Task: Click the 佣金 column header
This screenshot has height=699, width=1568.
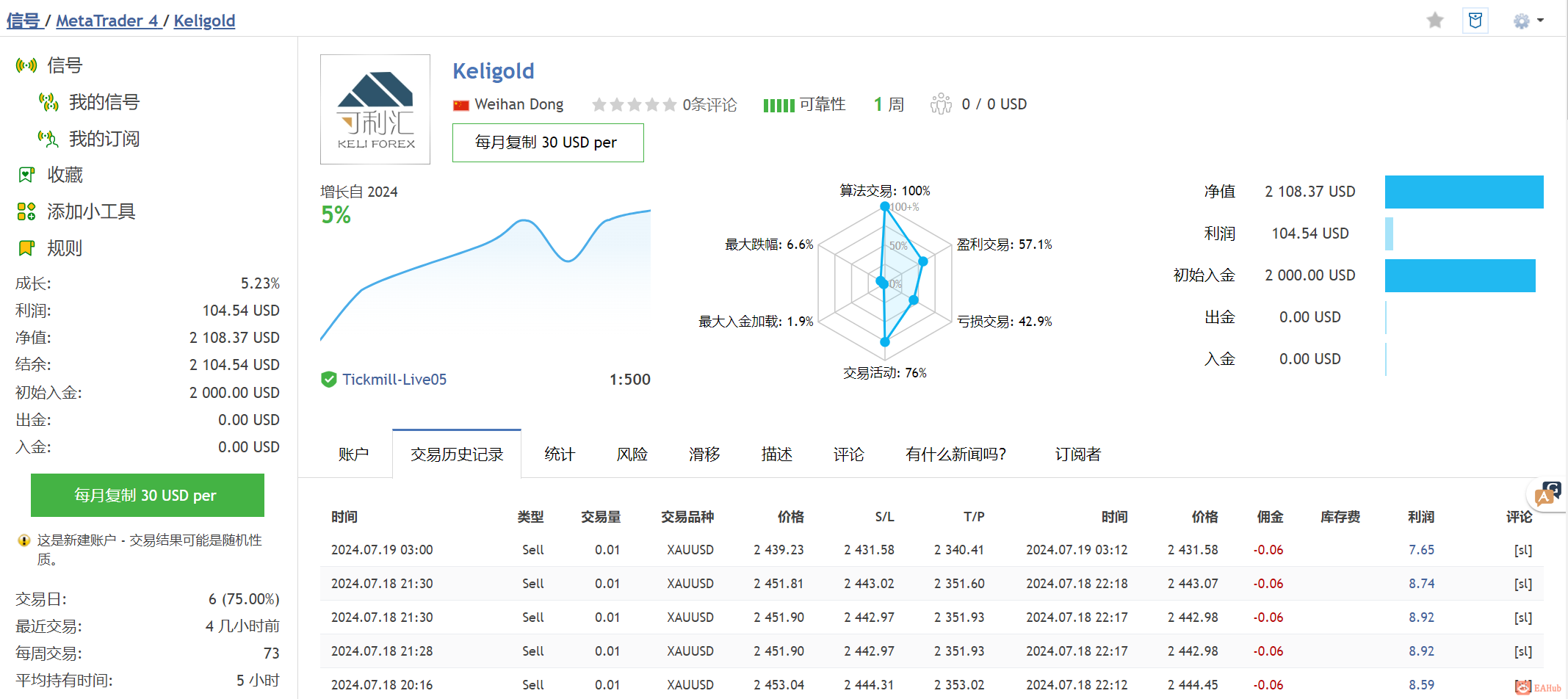Action: tap(1271, 517)
